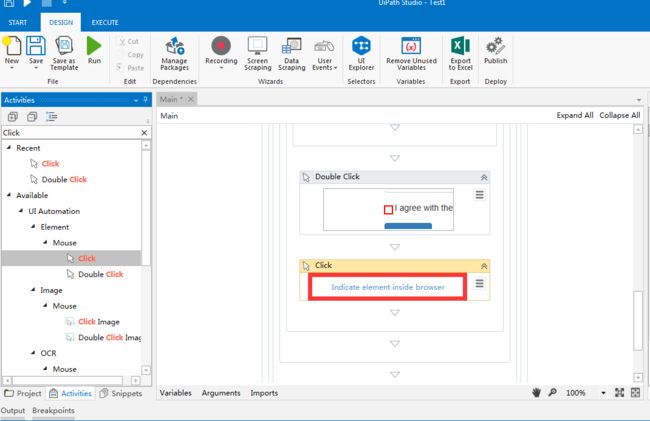
Task: Collapse the OCR tree node
Action: click(33, 352)
